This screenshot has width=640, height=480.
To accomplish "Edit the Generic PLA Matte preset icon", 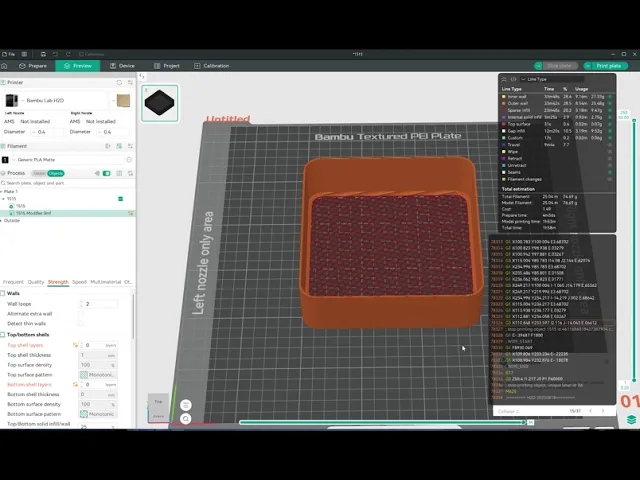I will tap(129, 160).
